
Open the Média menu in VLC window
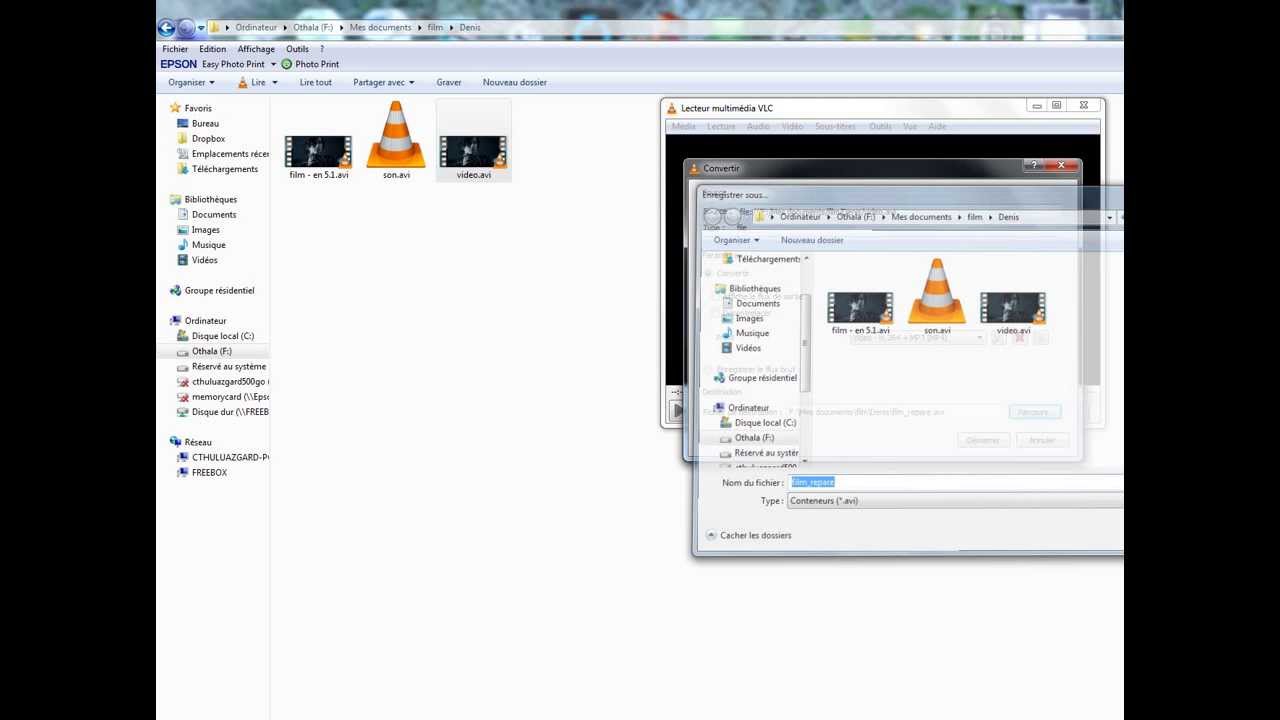coord(684,127)
